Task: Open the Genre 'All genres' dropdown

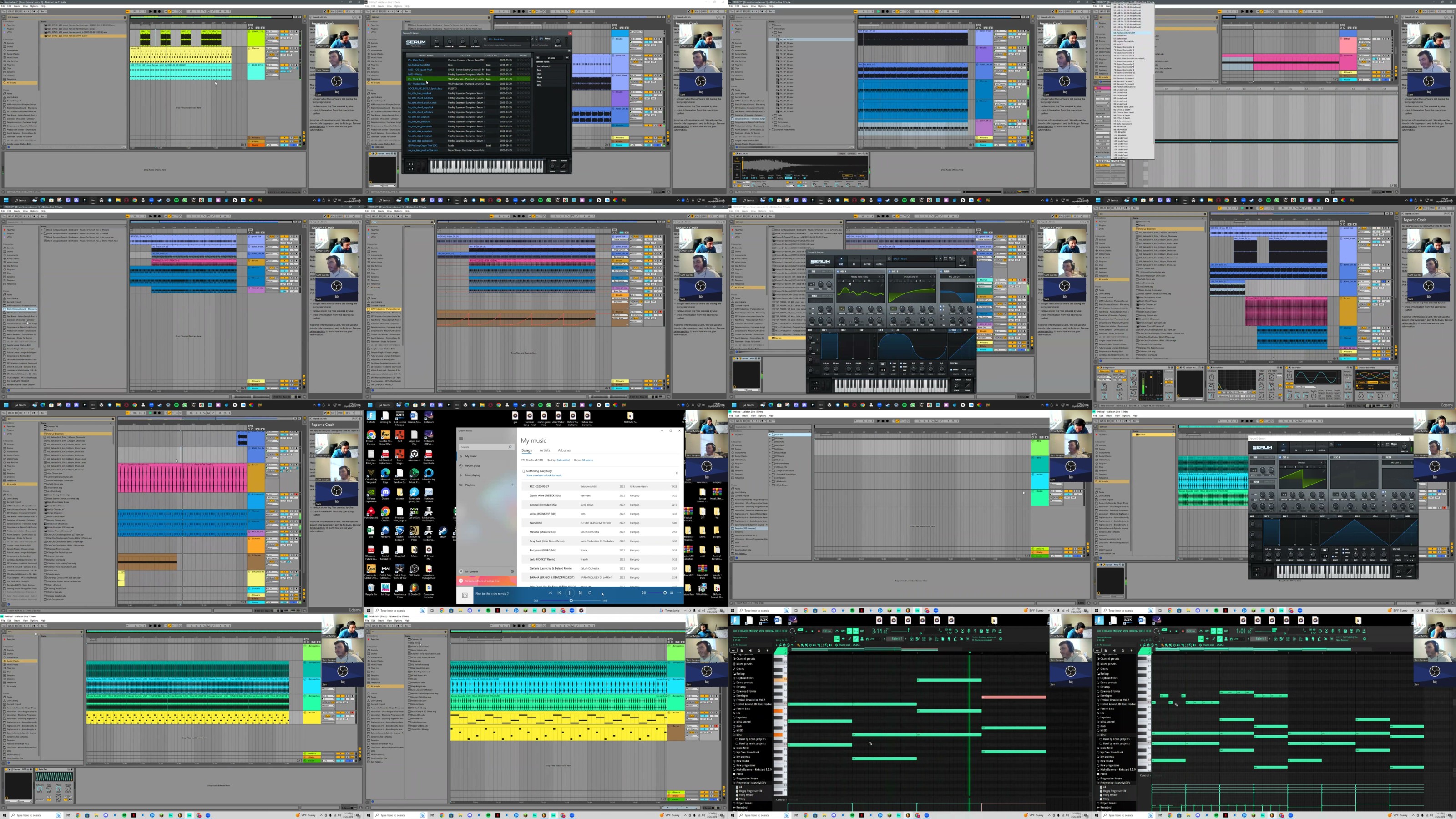Action: coord(587,460)
